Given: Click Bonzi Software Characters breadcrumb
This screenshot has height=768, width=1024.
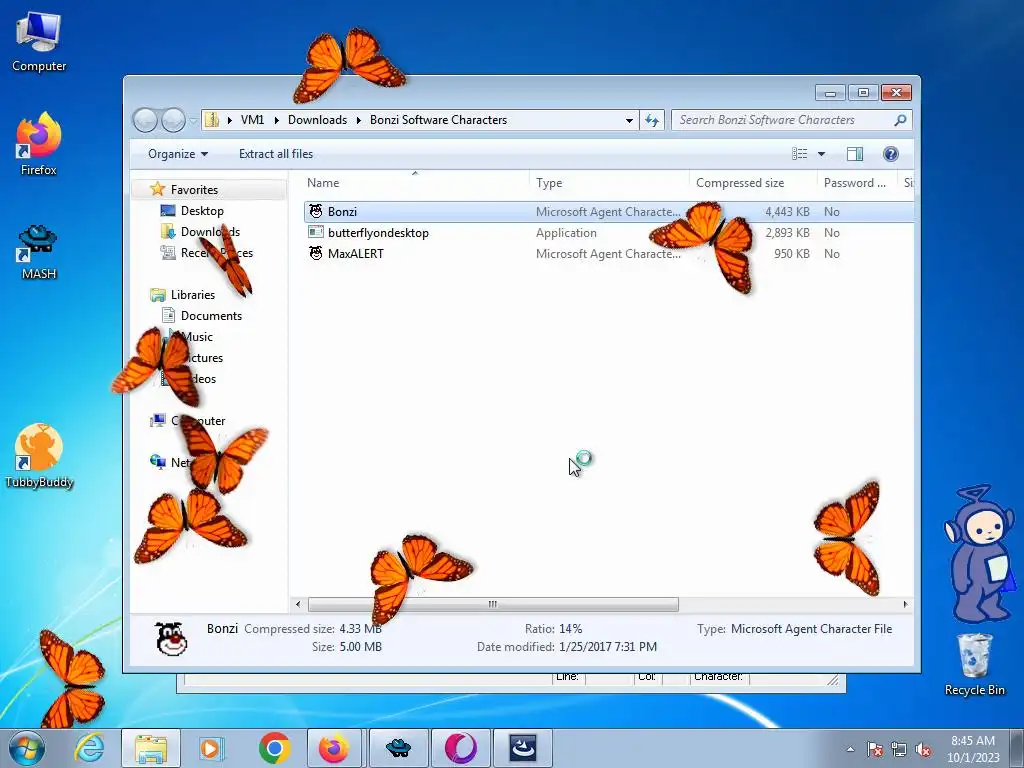Looking at the screenshot, I should pos(438,120).
